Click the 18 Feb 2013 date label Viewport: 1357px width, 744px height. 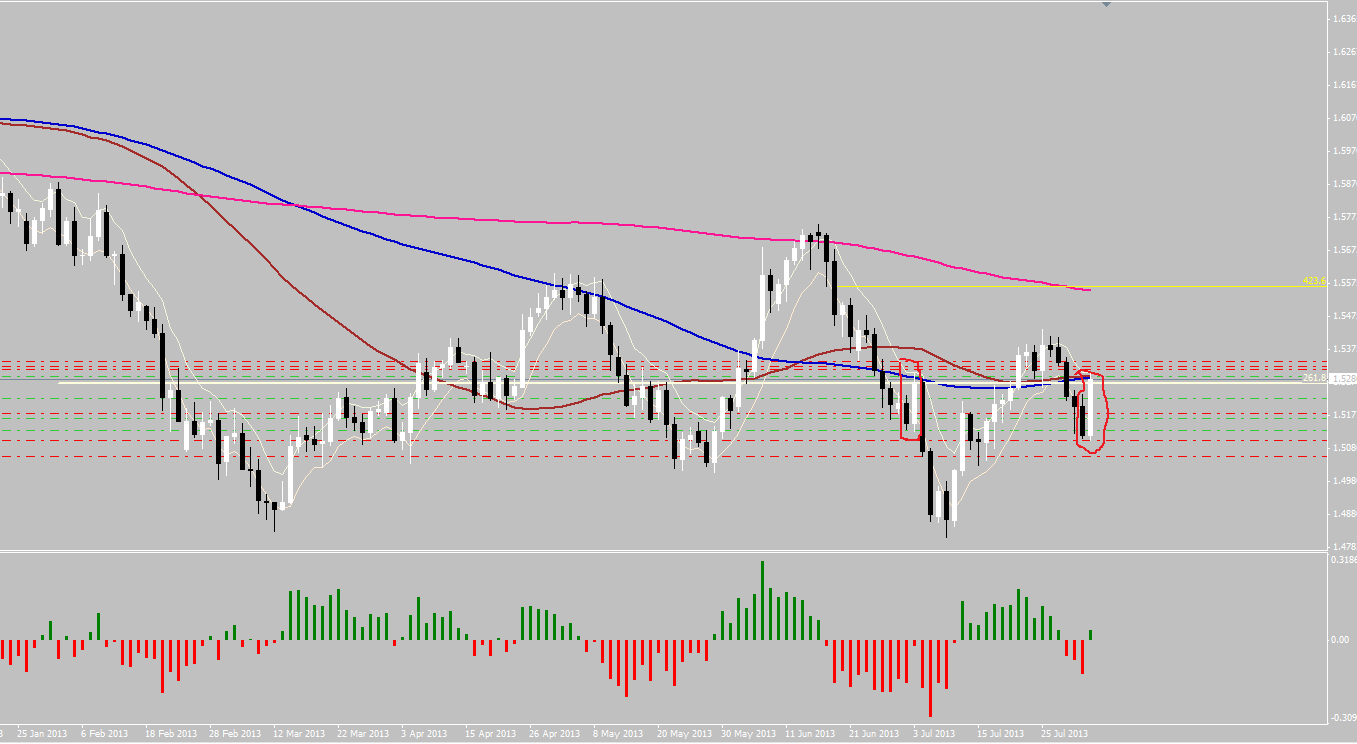[x=170, y=733]
